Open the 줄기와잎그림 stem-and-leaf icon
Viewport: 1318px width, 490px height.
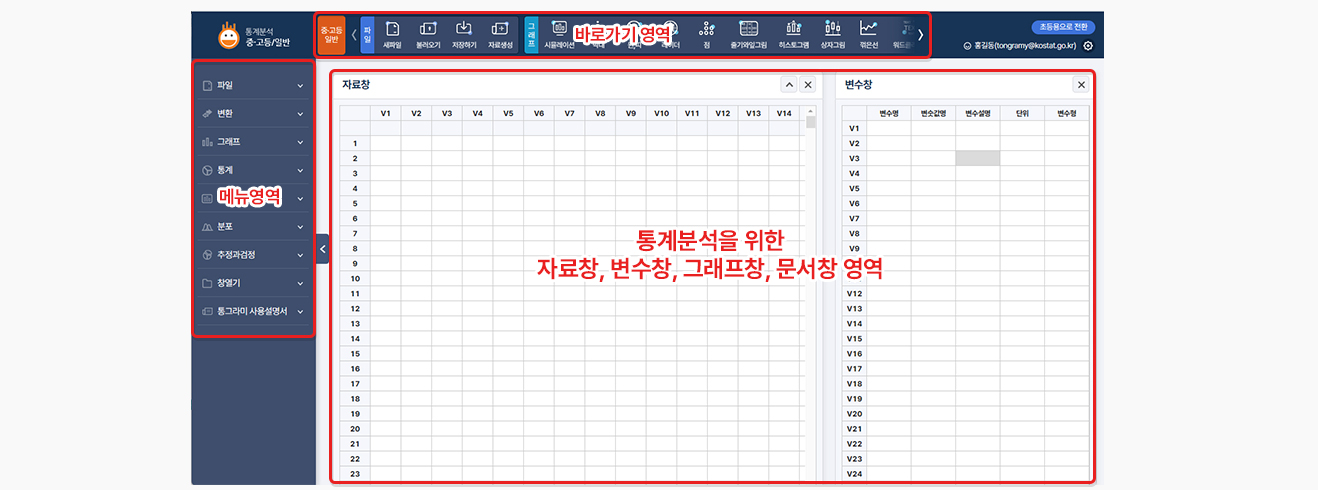point(748,34)
